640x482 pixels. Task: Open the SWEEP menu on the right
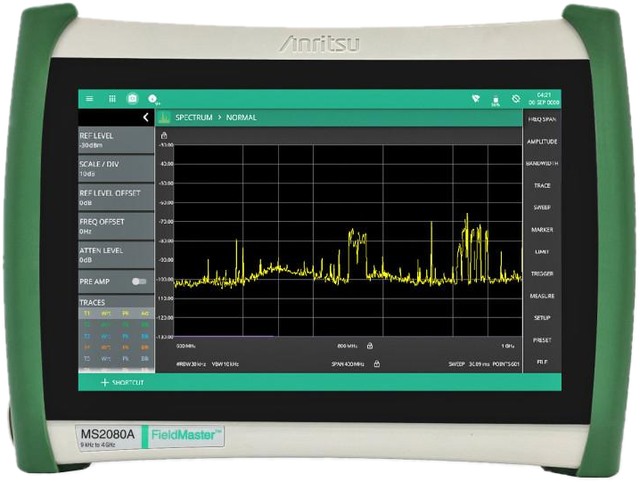[x=542, y=207]
